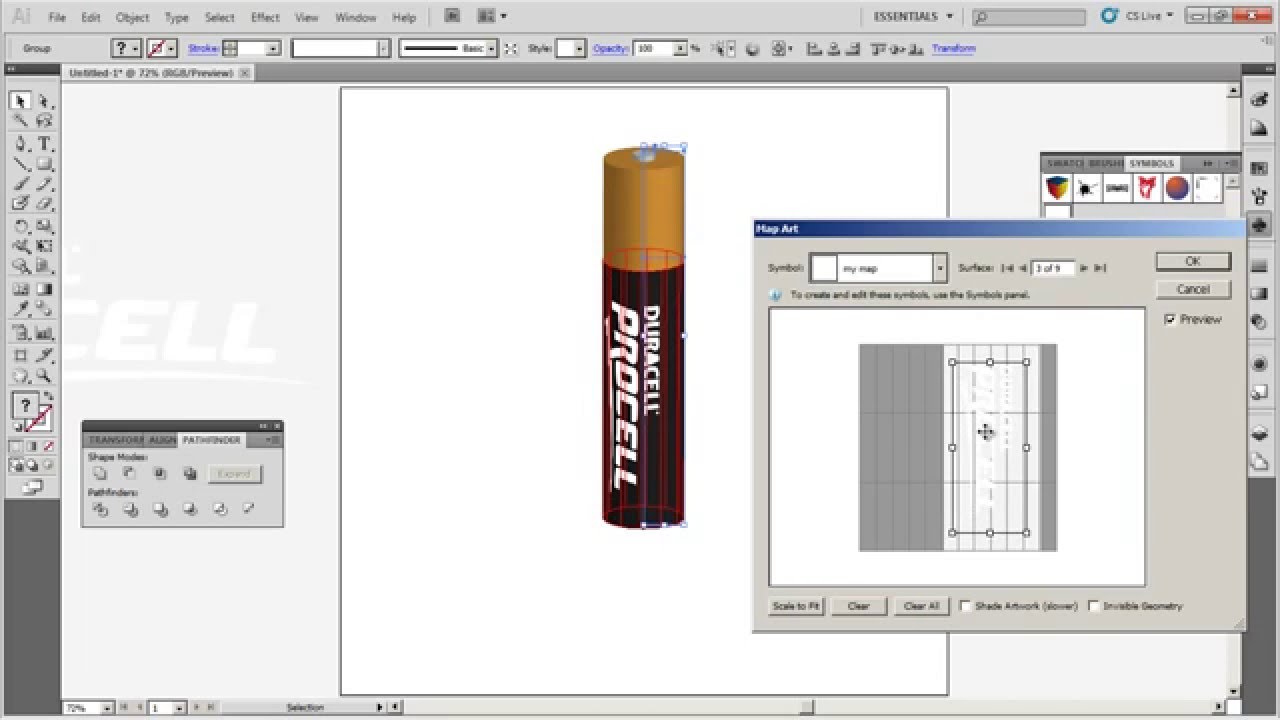Screen dimensions: 1280x720
Task: Open the File menu
Action: [x=57, y=17]
